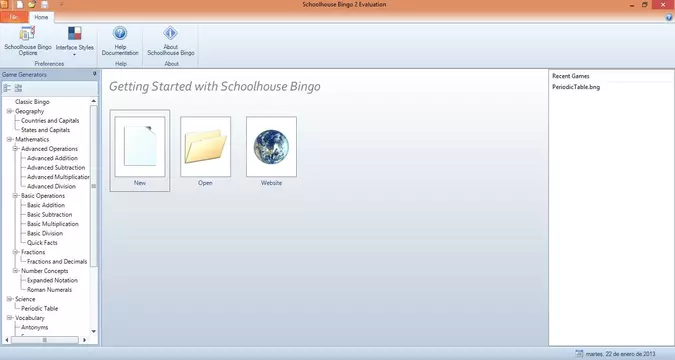Select Basic Division
This screenshot has height=360, width=675.
point(45,233)
